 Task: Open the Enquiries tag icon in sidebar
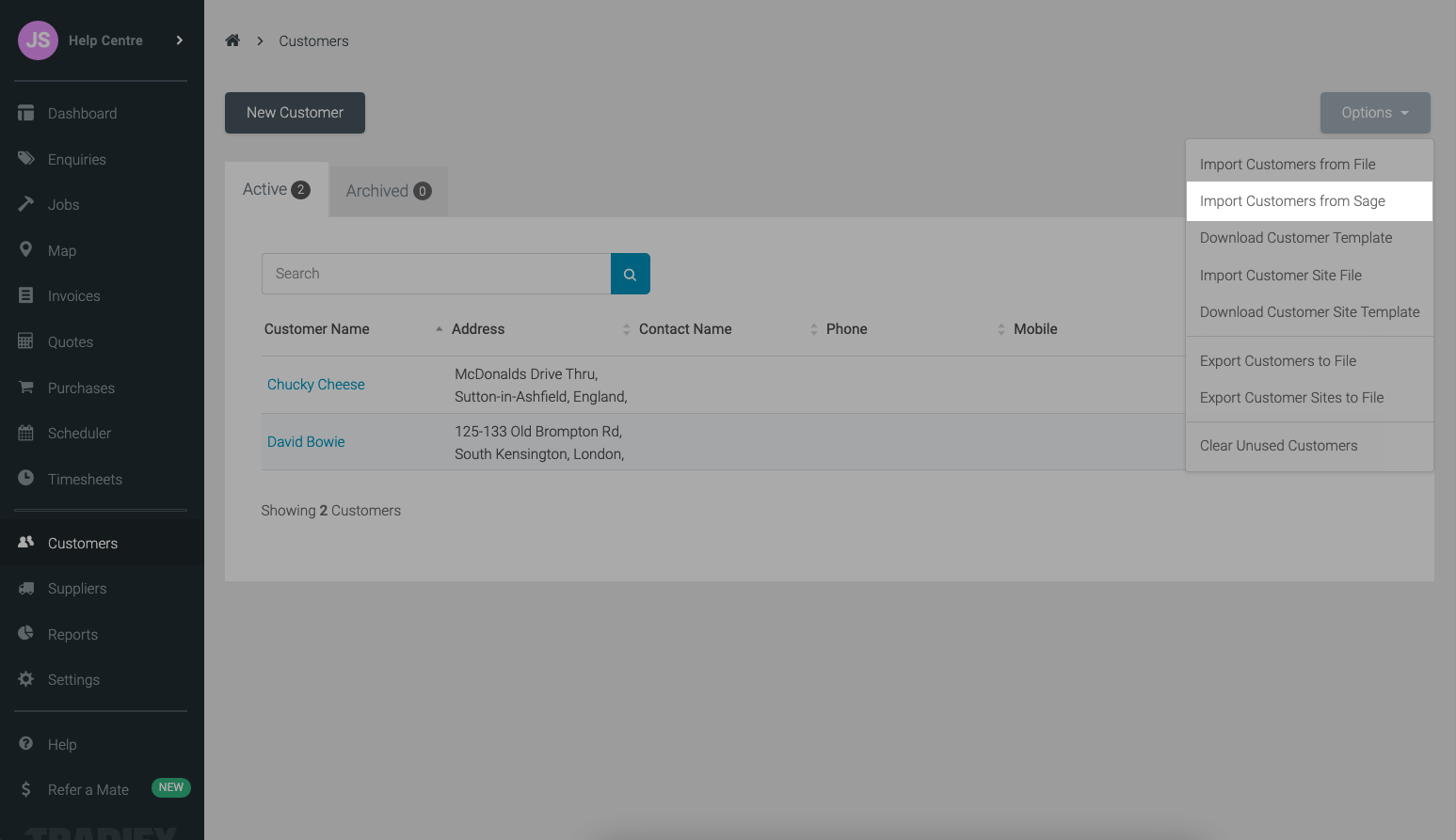(26, 159)
